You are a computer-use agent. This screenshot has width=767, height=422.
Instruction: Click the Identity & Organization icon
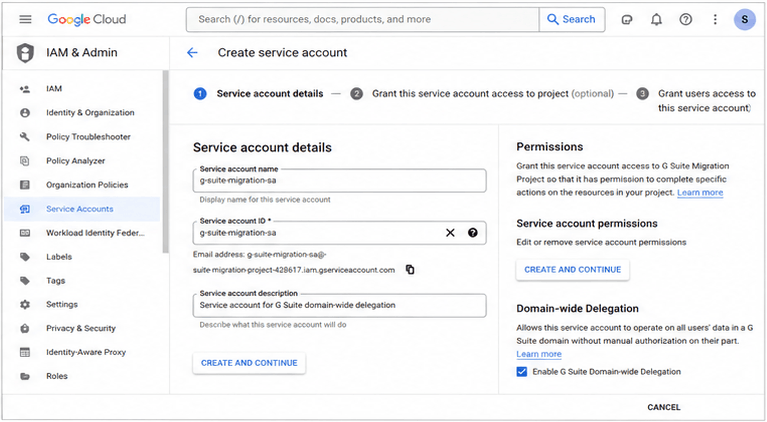pos(25,113)
